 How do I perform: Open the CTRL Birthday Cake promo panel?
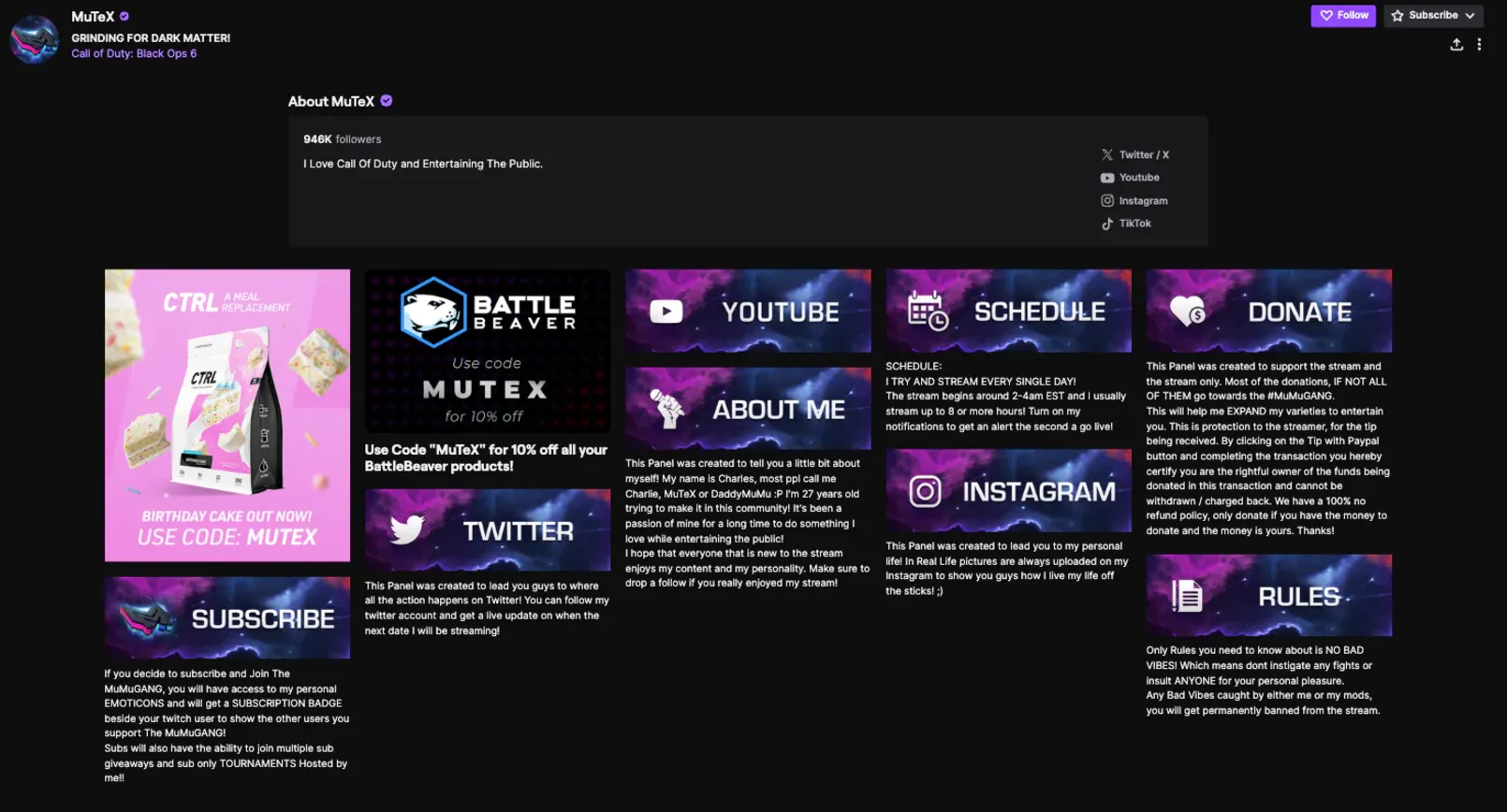tap(227, 415)
